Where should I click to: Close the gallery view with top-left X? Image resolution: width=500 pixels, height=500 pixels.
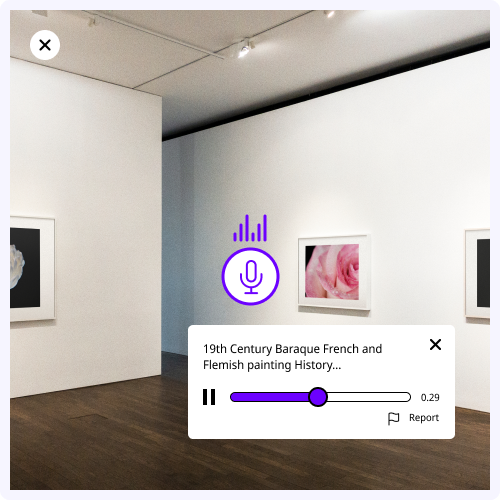pyautogui.click(x=45, y=45)
